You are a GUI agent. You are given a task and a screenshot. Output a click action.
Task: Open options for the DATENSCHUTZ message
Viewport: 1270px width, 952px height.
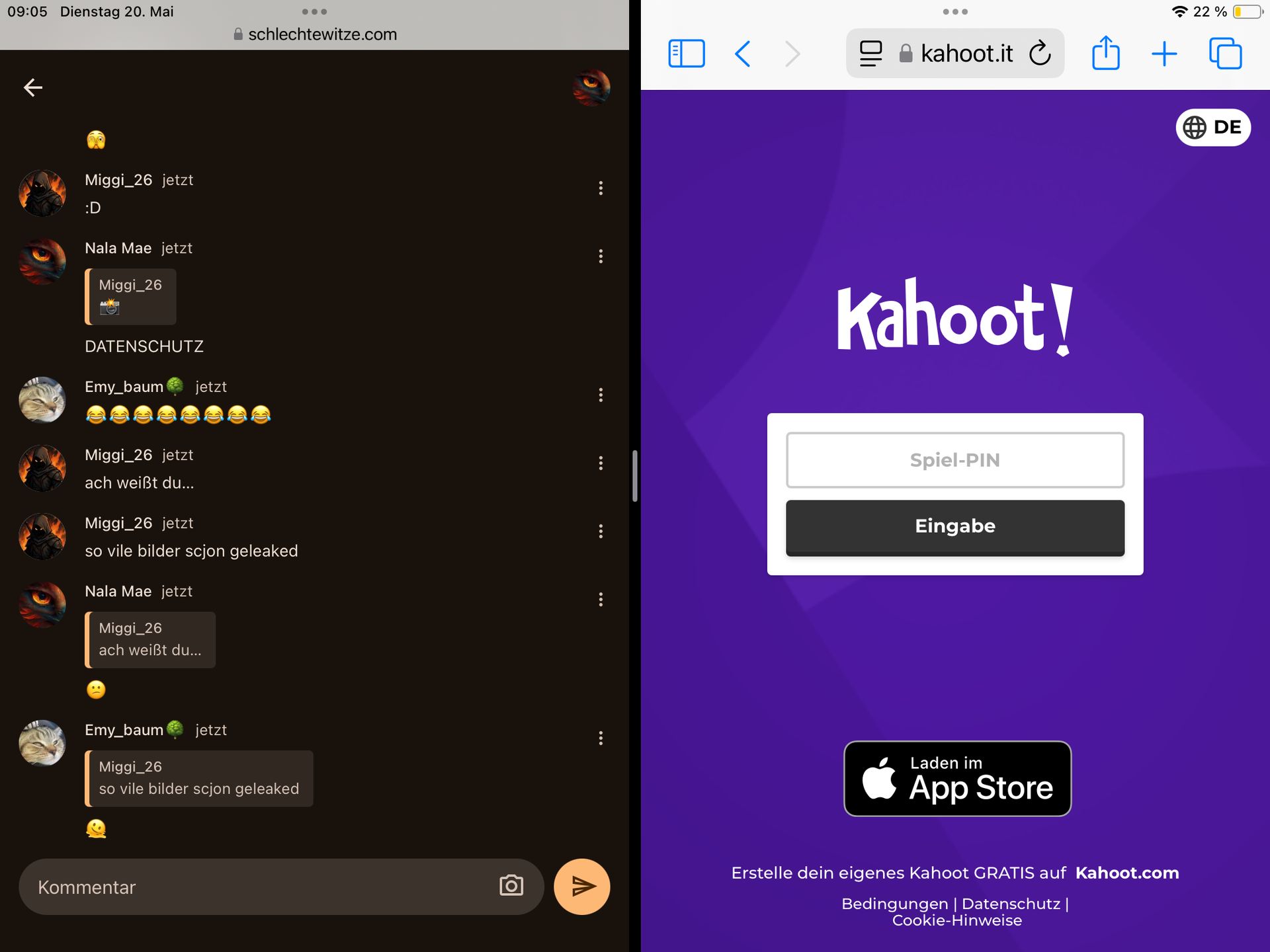pos(601,257)
